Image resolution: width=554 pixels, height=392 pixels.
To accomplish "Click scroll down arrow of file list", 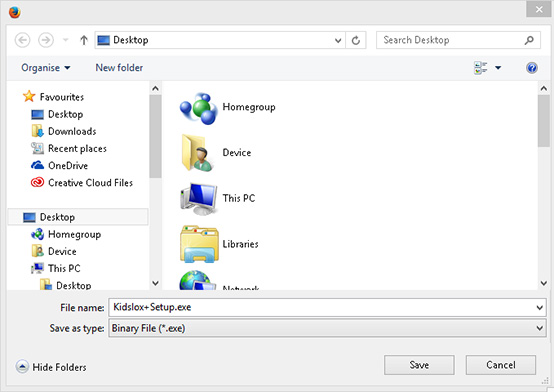I will click(544, 283).
